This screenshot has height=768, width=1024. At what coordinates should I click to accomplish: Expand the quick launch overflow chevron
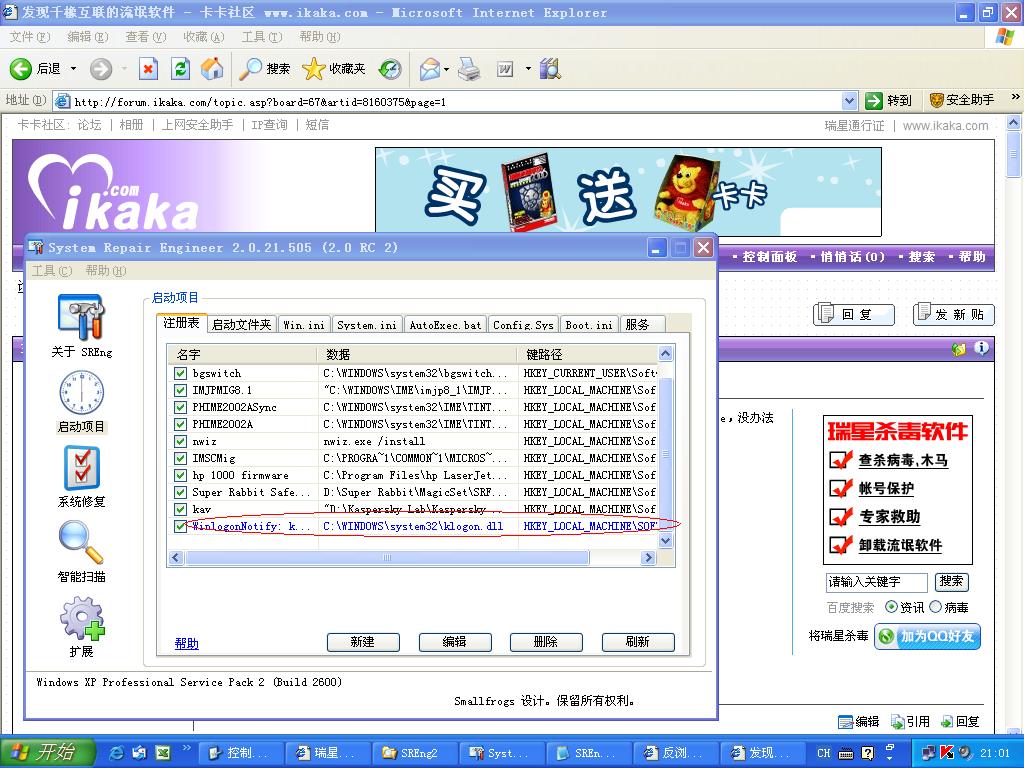(186, 748)
